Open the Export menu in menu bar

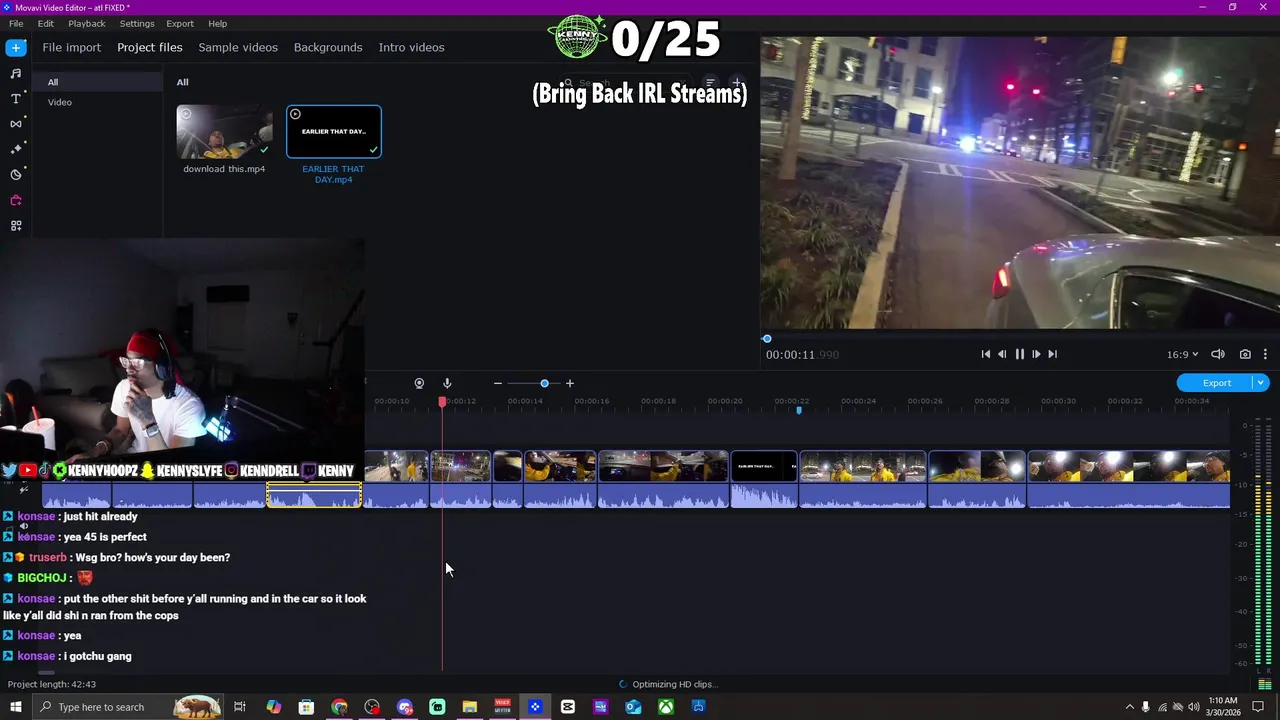point(180,23)
